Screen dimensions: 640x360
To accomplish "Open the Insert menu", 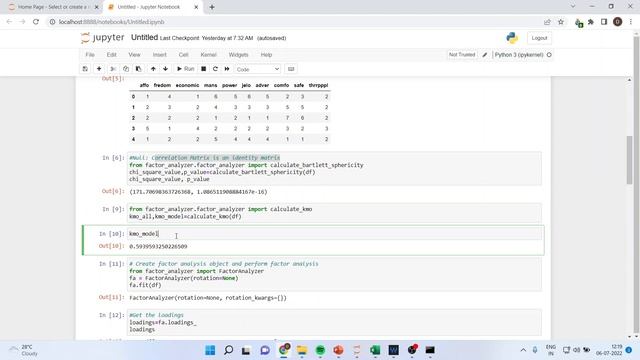I will [x=160, y=55].
